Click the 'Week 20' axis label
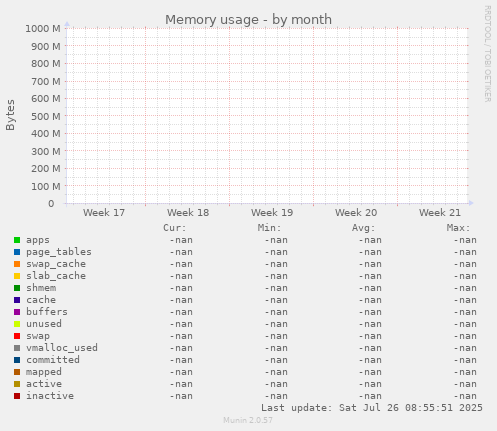The height and width of the screenshot is (431, 497). 356,213
